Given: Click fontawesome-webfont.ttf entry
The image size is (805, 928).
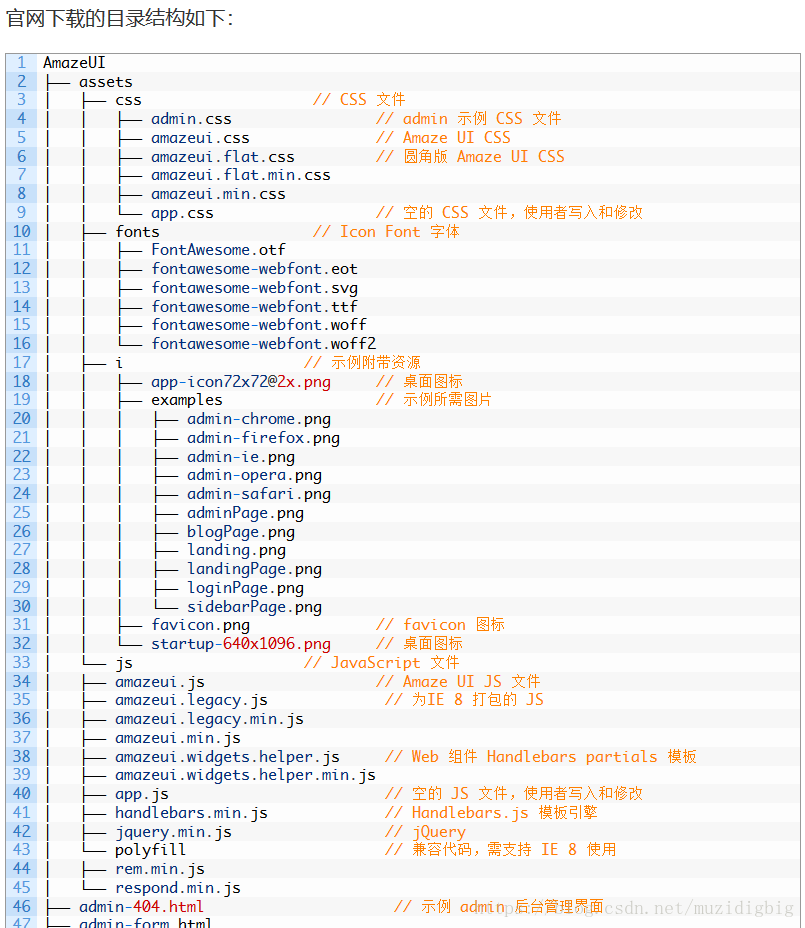Looking at the screenshot, I should [x=255, y=307].
